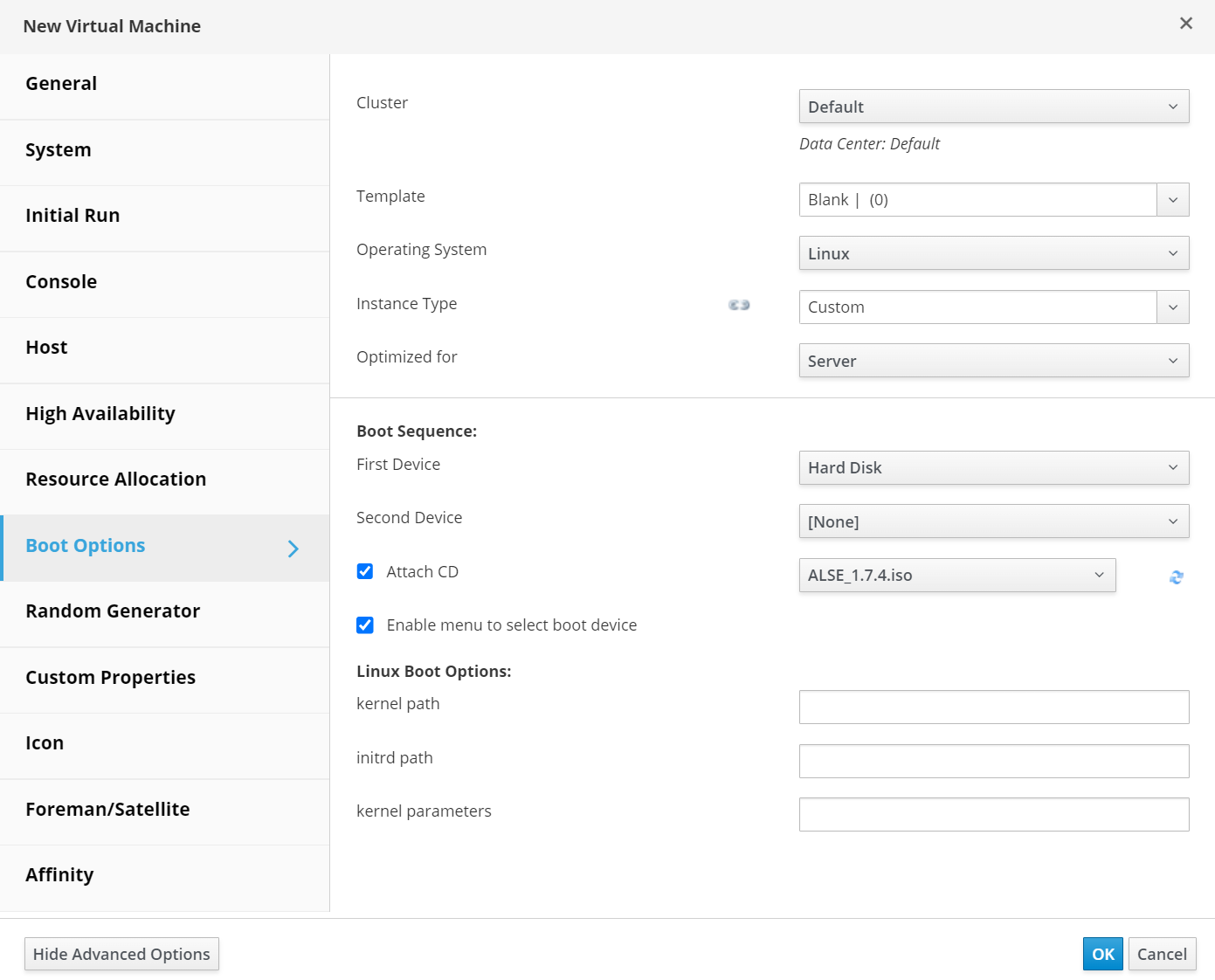
Task: Select a different ISO from ALSE_1.7.4.iso dropdown
Action: pyautogui.click(x=956, y=576)
